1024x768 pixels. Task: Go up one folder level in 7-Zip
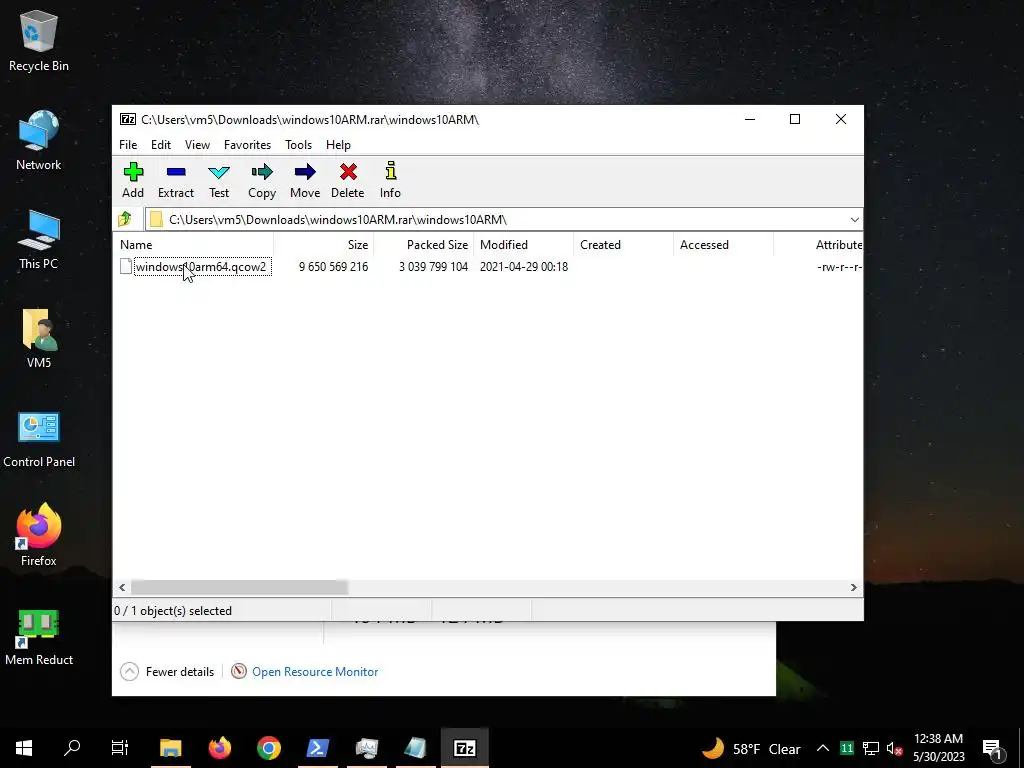125,219
